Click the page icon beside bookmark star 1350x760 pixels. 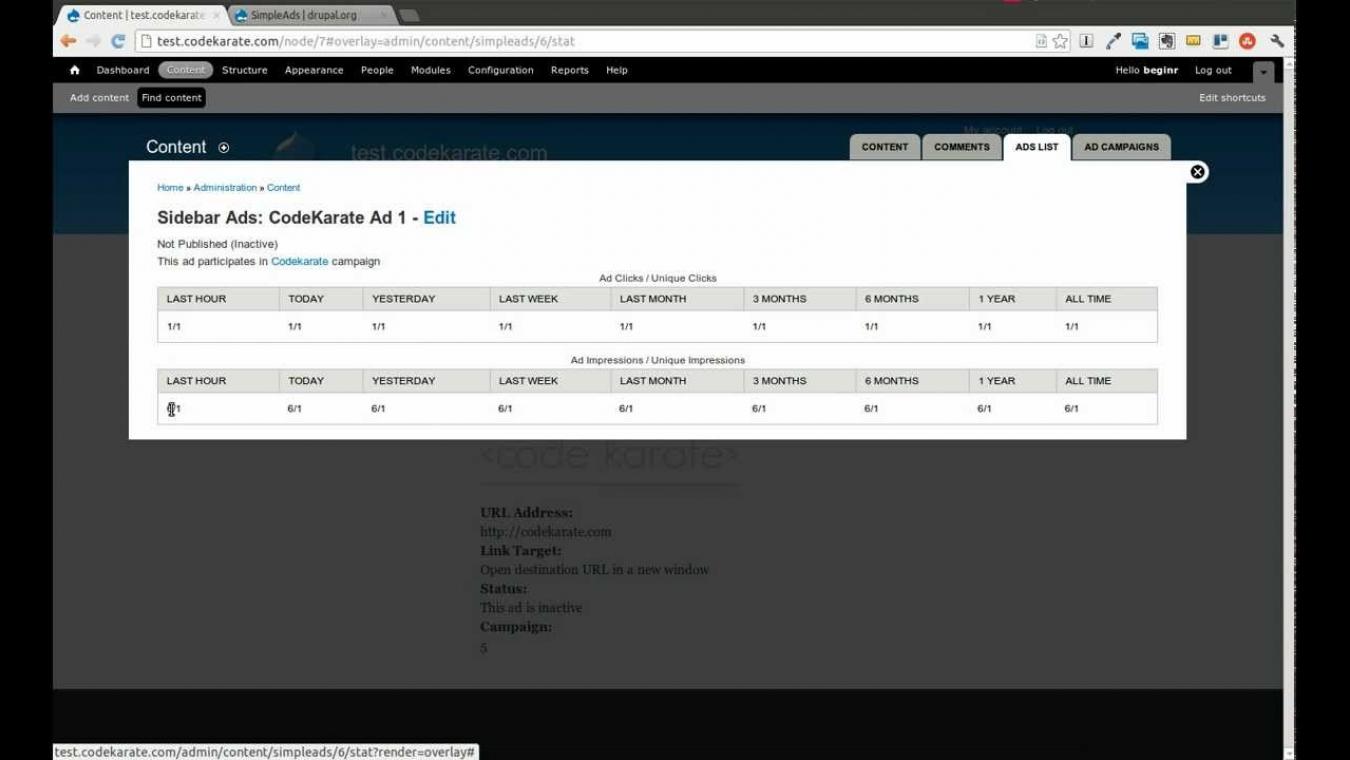pos(1041,41)
